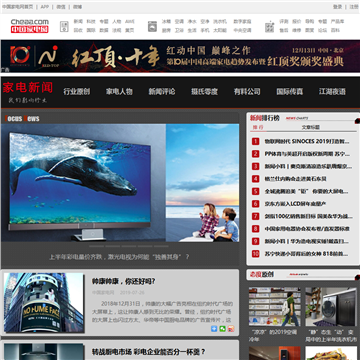Click the 空调 category link
This screenshot has height=360, width=360.
click(179, 21)
